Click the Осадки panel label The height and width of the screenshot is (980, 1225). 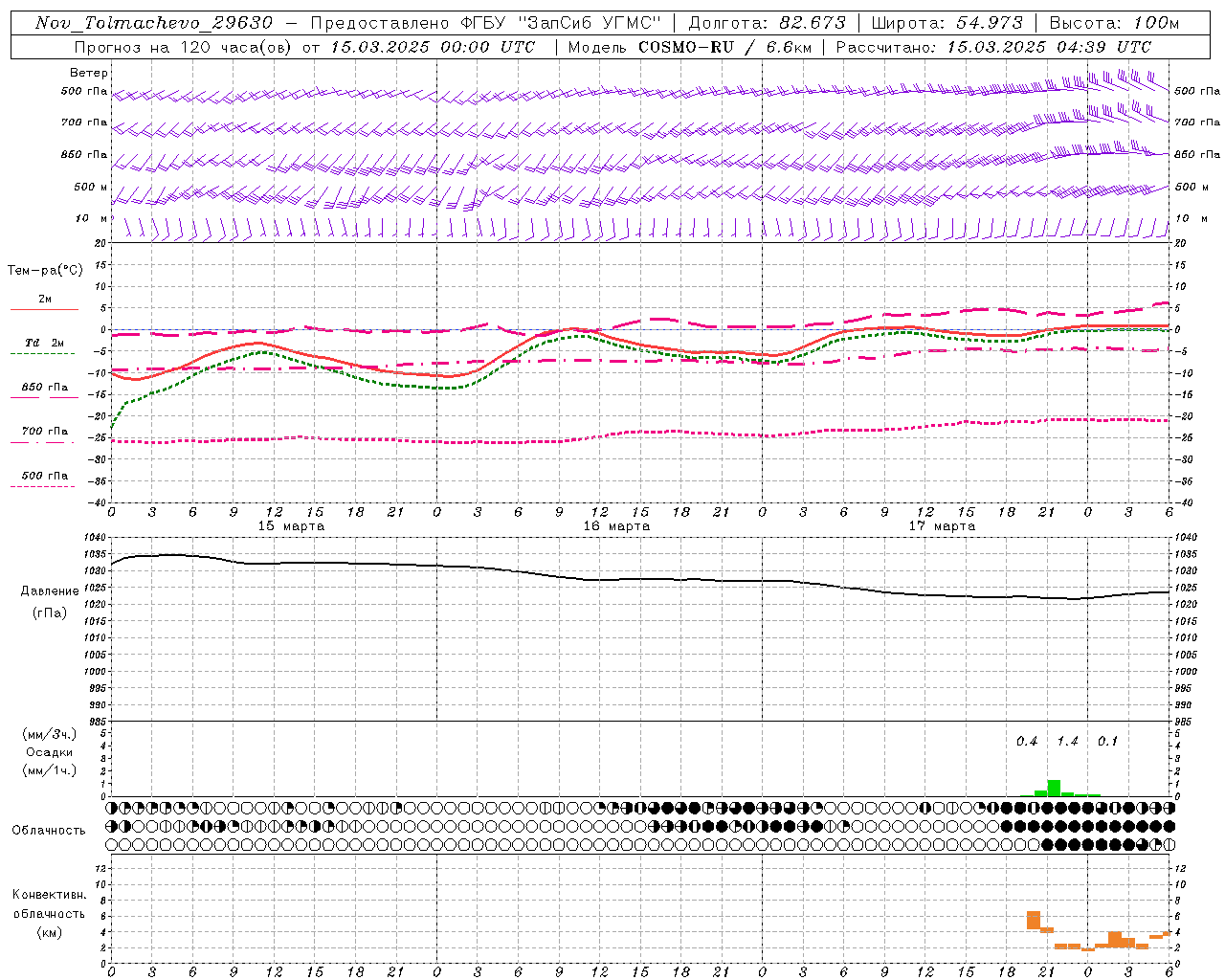[x=49, y=752]
